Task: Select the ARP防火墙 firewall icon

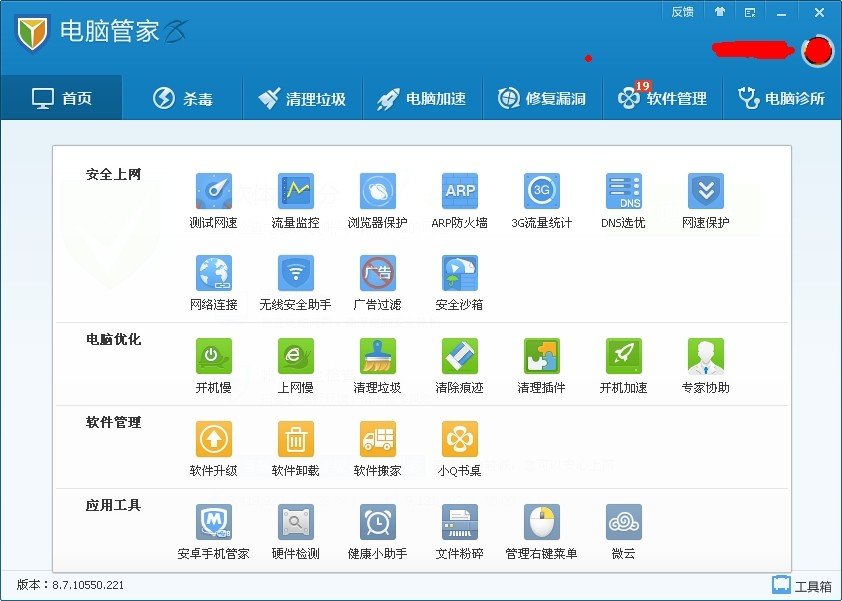Action: 459,191
